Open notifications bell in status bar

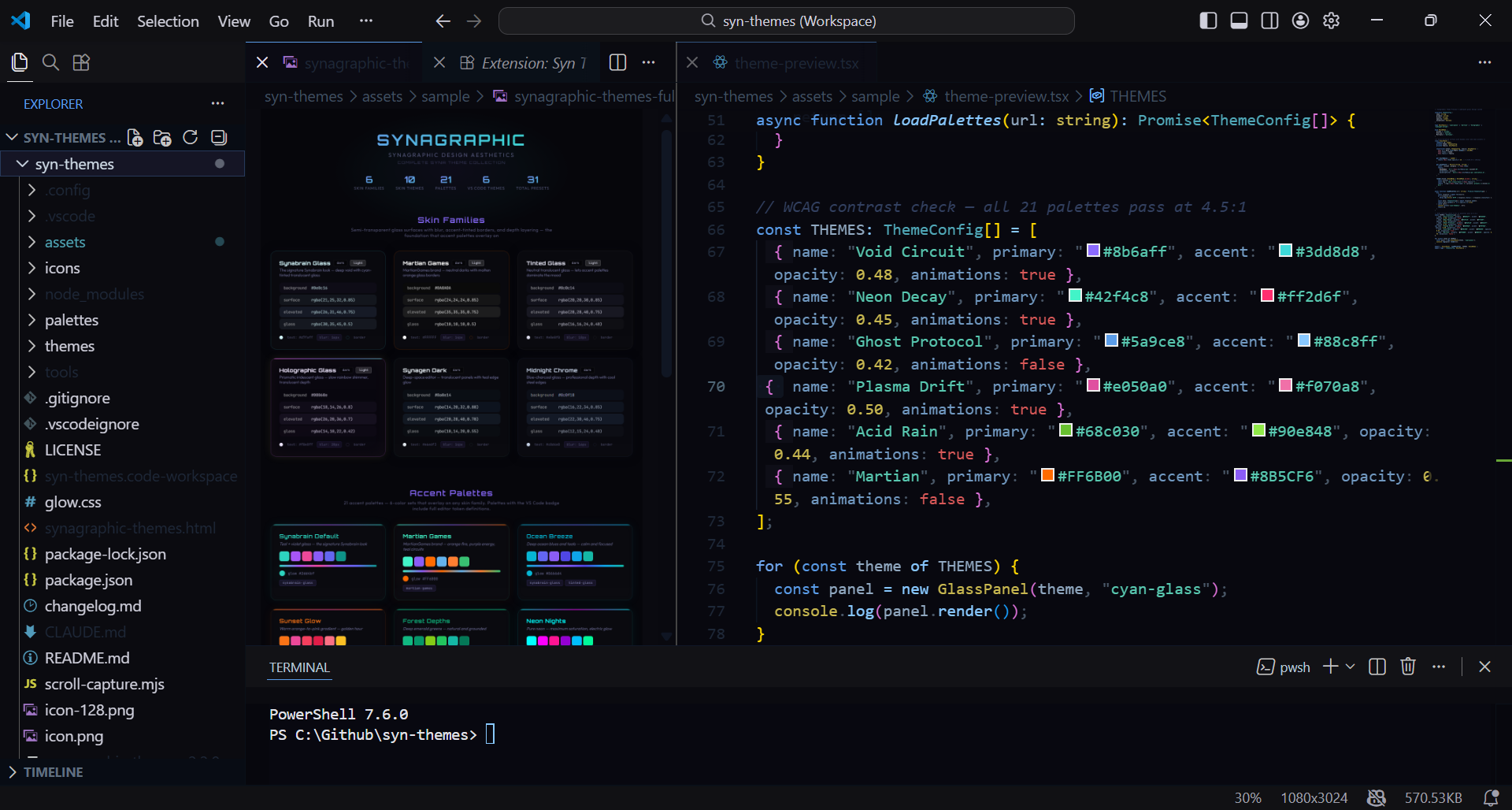click(1491, 798)
